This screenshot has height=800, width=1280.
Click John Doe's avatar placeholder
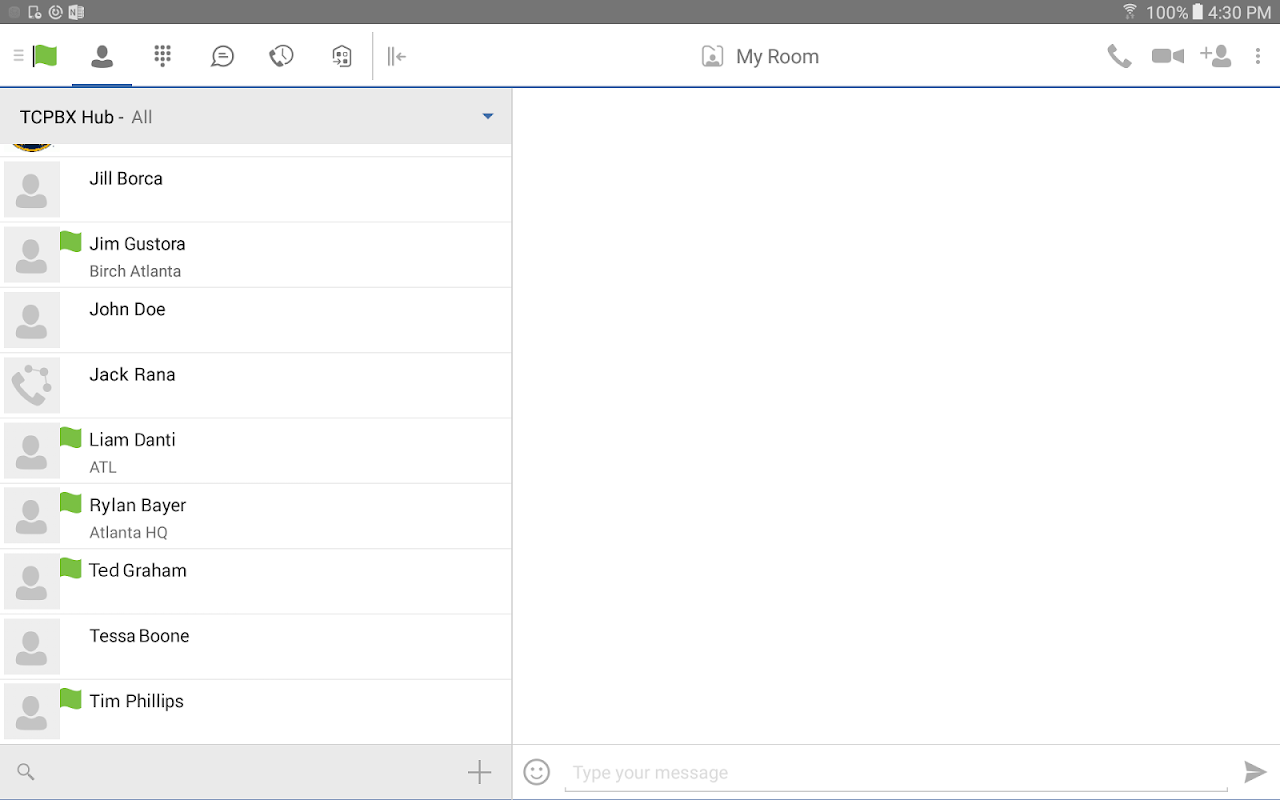coord(32,320)
